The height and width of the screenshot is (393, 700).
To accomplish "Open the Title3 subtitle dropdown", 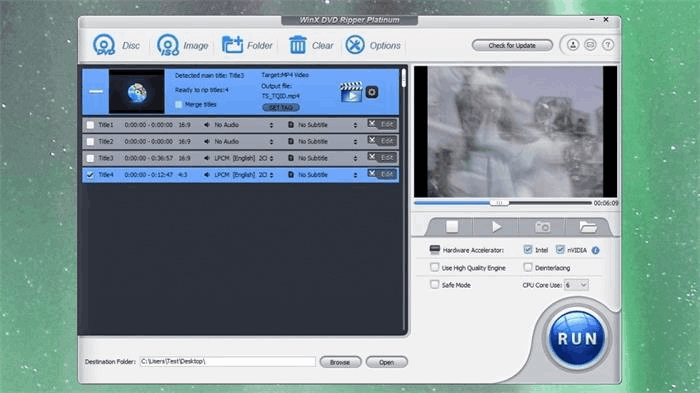I will pyautogui.click(x=355, y=158).
